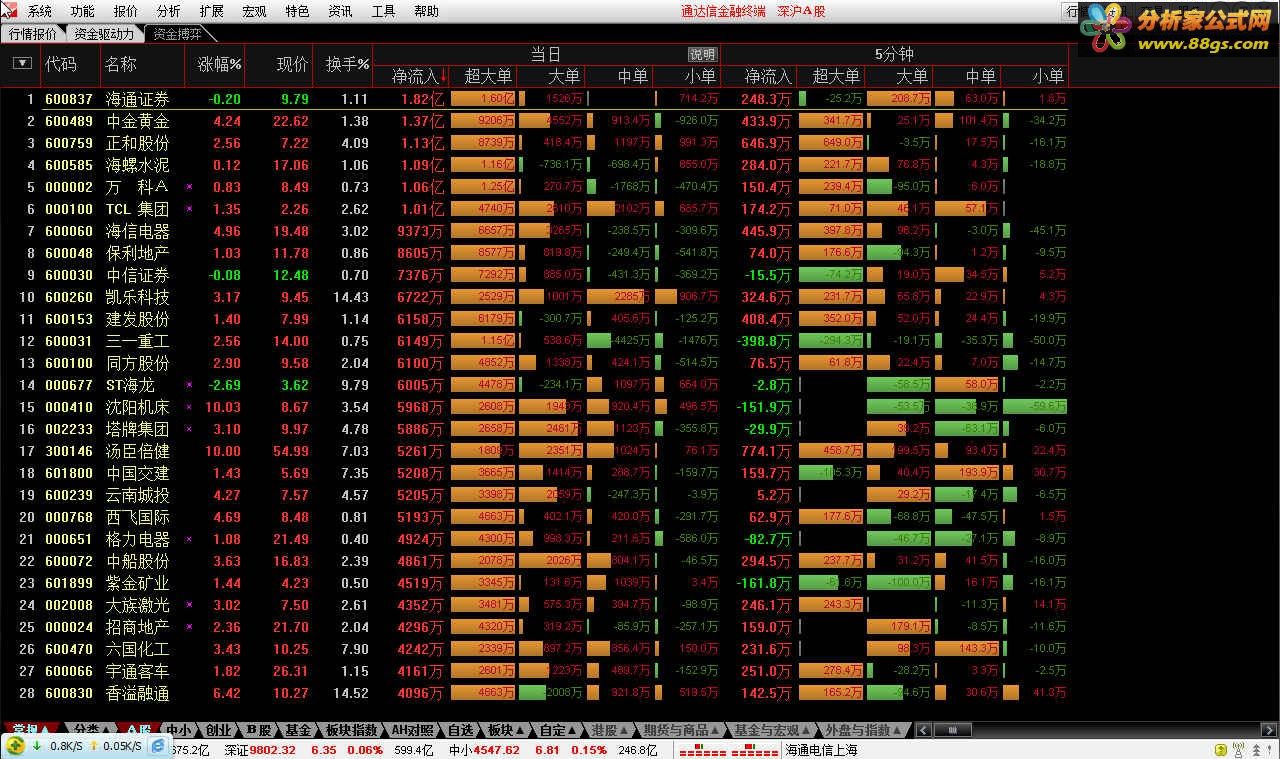Viewport: 1280px width, 759px height.
Task: Select stock row 万 科A
Action: pyautogui.click(x=533, y=187)
